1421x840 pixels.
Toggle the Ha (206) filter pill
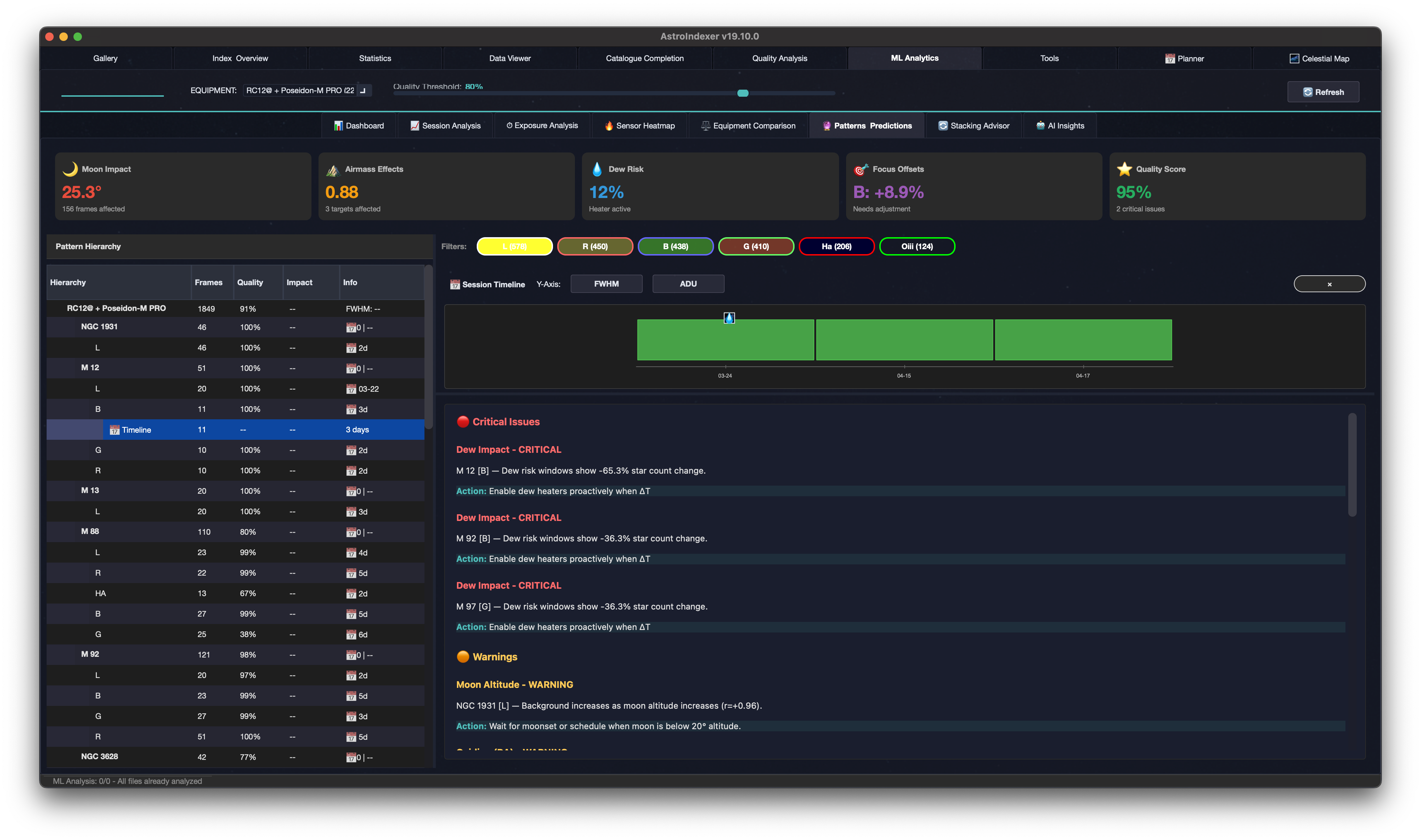click(x=836, y=246)
